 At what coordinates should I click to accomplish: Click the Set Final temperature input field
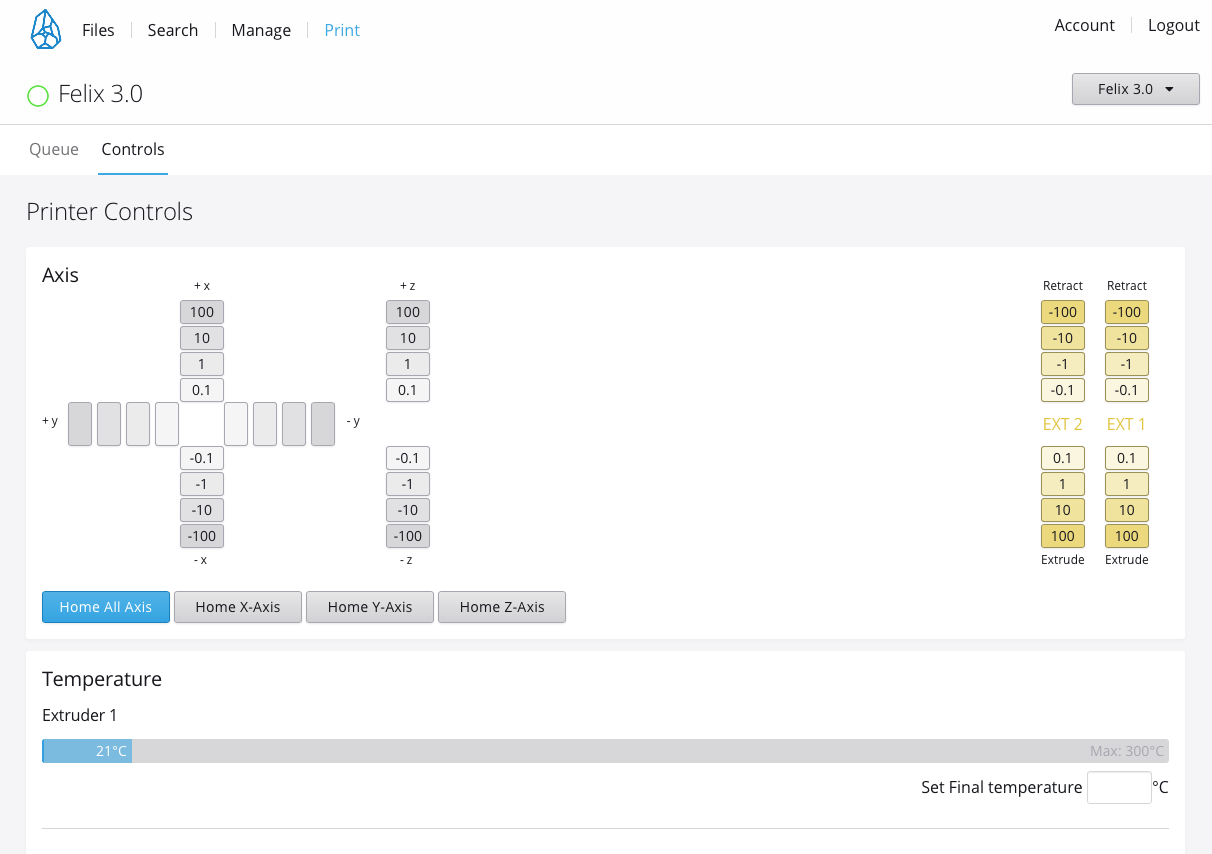pyautogui.click(x=1119, y=787)
